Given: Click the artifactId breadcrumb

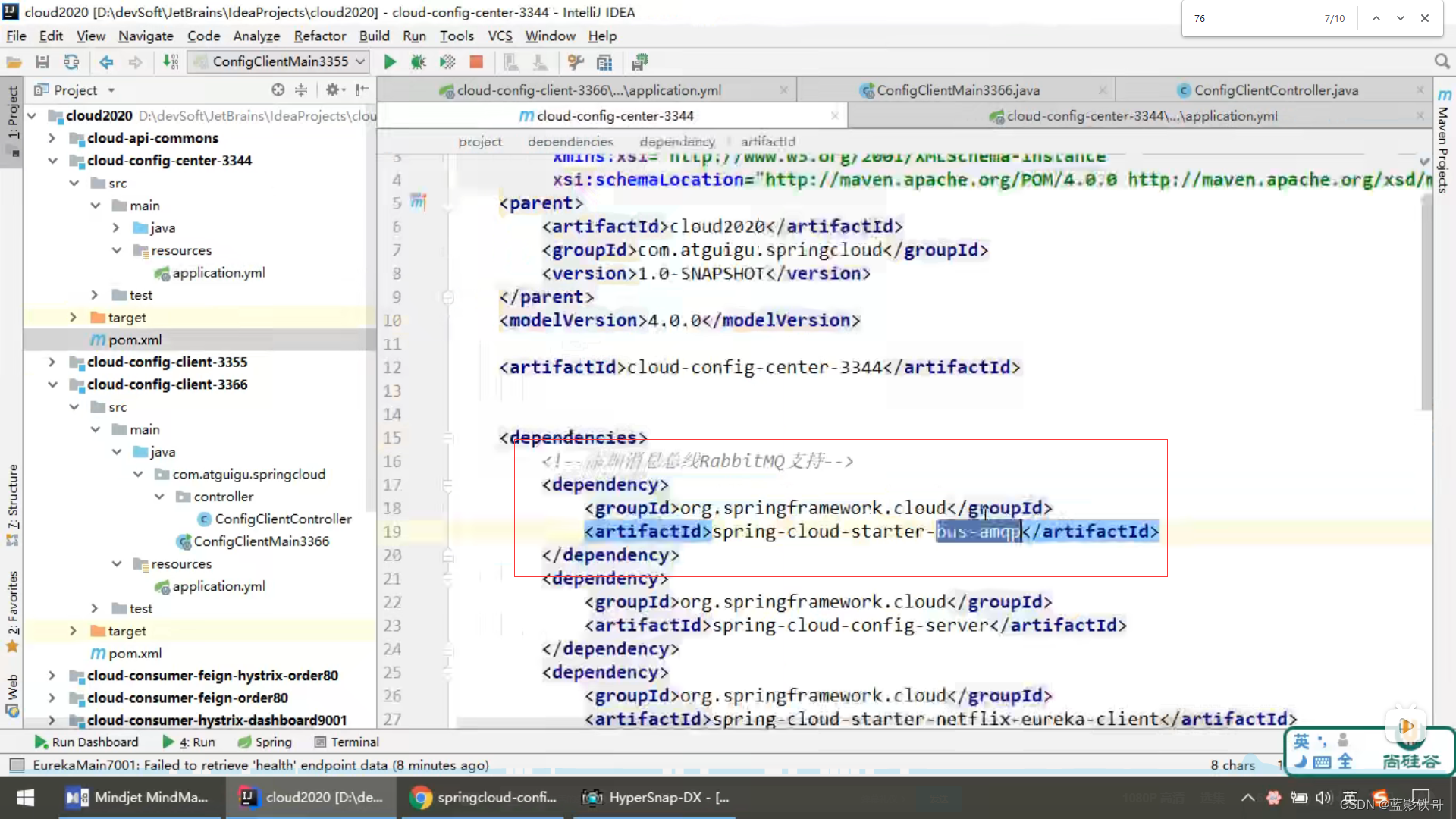Looking at the screenshot, I should [768, 142].
